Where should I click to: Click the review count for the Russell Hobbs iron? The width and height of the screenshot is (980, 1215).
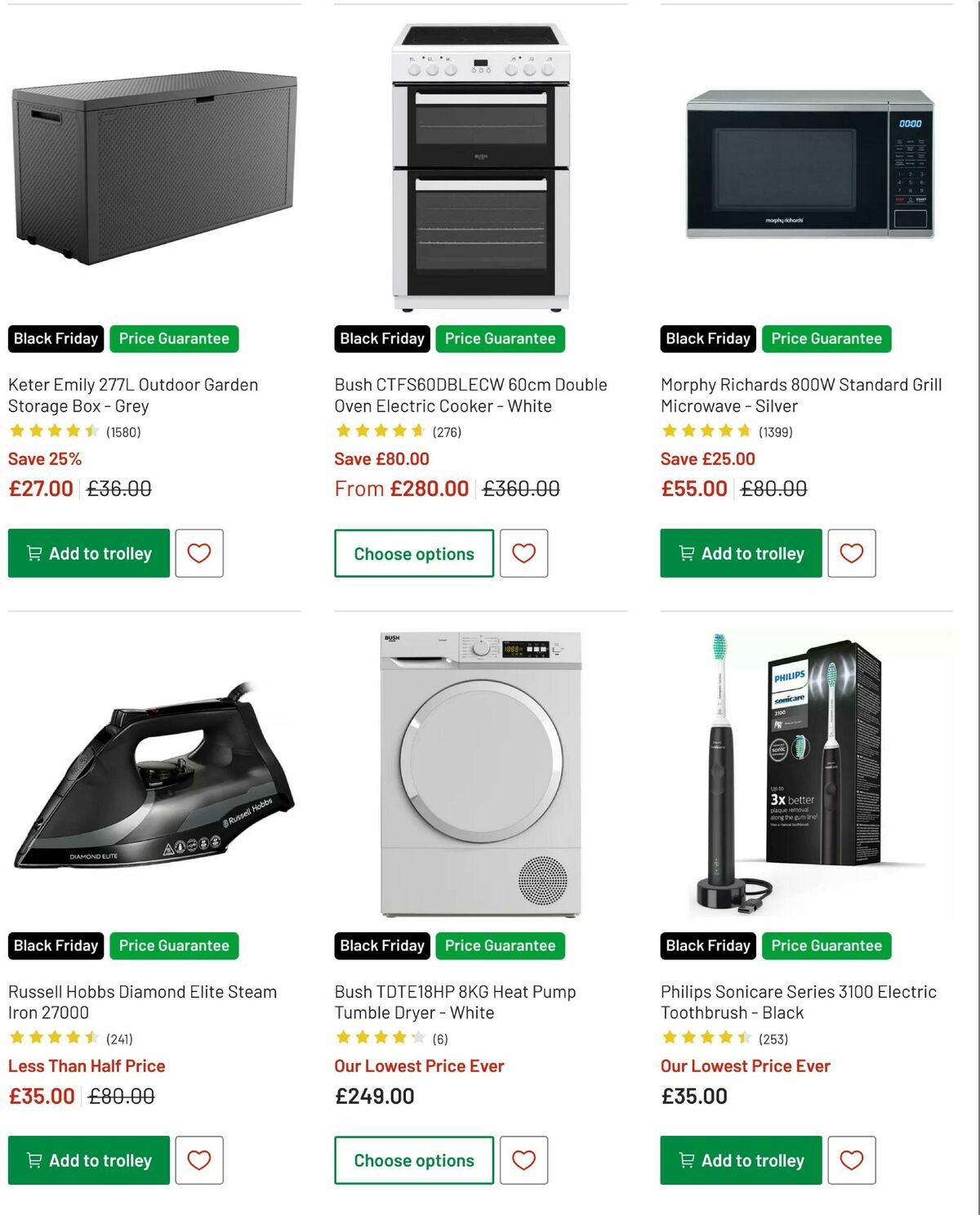pyautogui.click(x=121, y=1039)
